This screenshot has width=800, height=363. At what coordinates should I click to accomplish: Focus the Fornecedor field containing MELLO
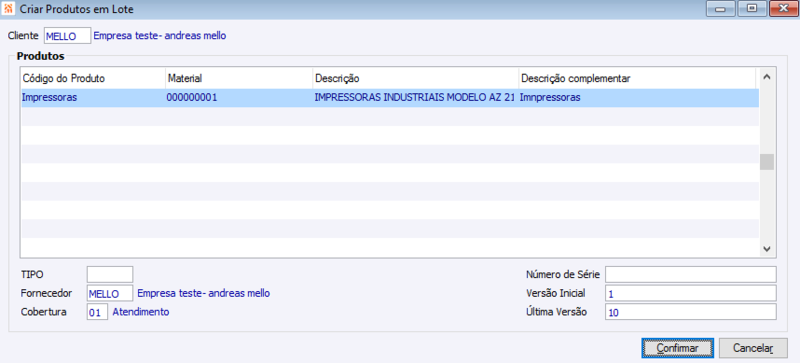pos(110,294)
